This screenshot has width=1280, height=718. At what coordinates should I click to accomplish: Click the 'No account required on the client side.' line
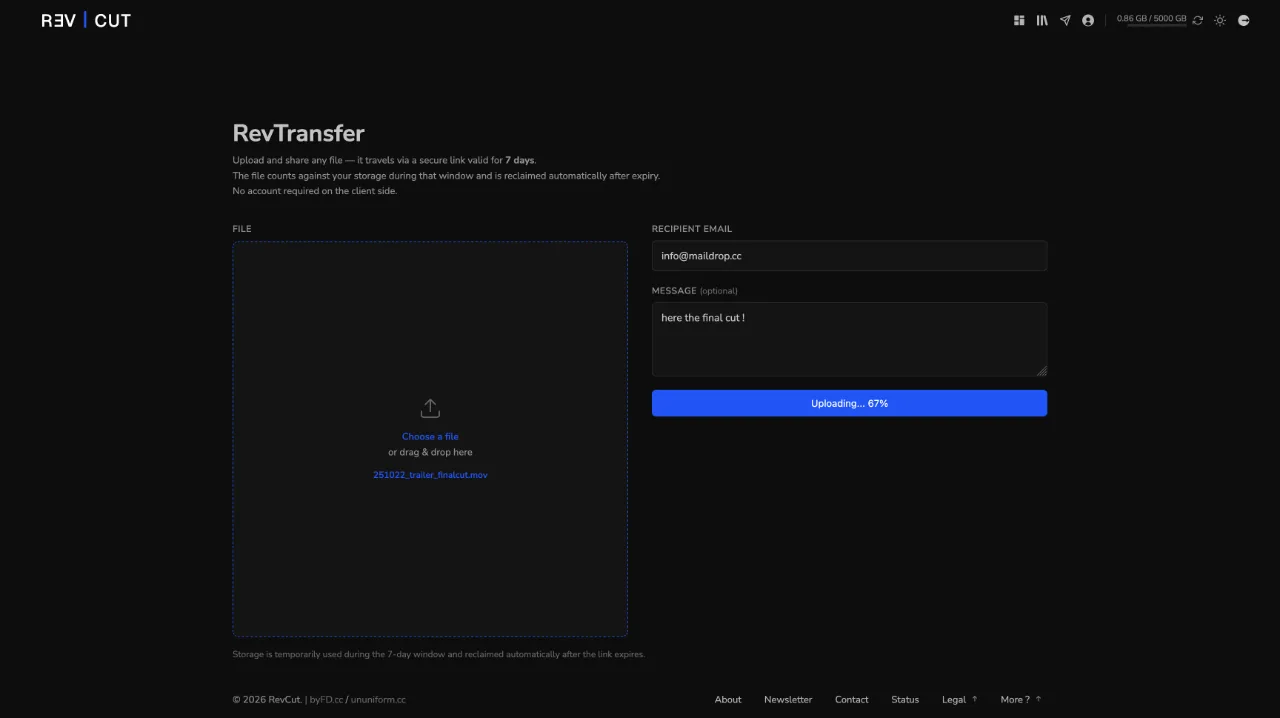[315, 191]
